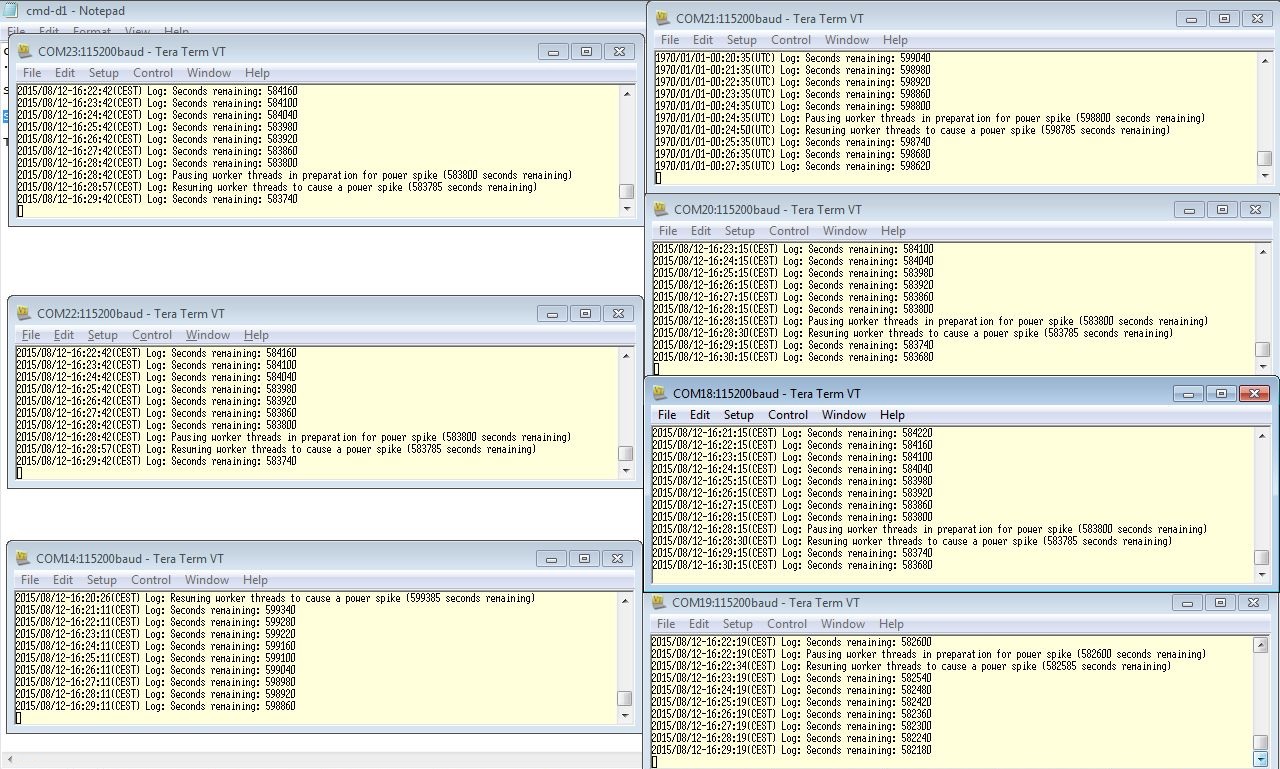The height and width of the screenshot is (769, 1280).
Task: Click the Tera Term icon in COM21 title bar
Action: tap(662, 18)
